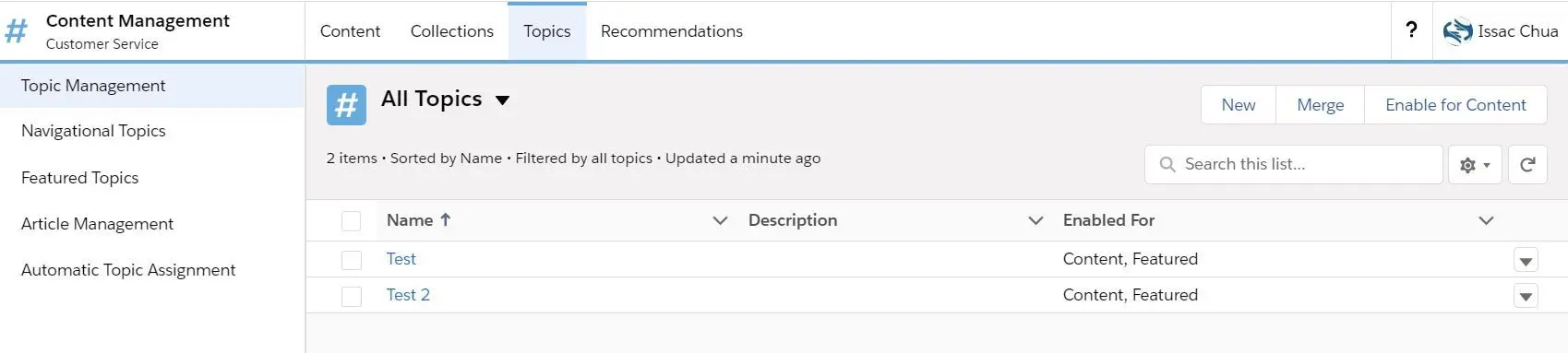Click the Content Management hash icon
This screenshot has width=1568, height=353.
click(x=17, y=31)
